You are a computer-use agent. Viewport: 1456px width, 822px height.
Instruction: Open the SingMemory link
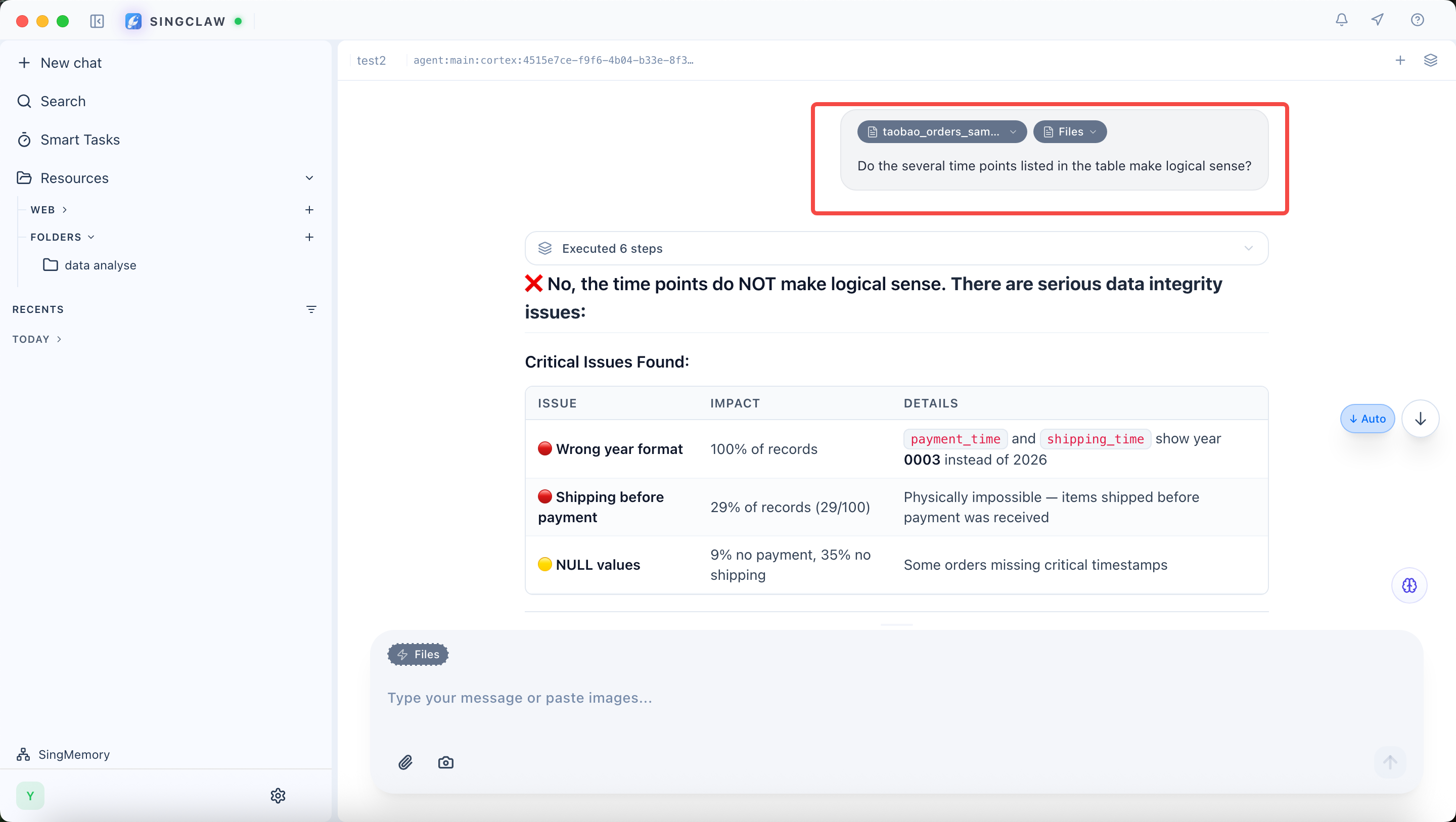click(73, 754)
